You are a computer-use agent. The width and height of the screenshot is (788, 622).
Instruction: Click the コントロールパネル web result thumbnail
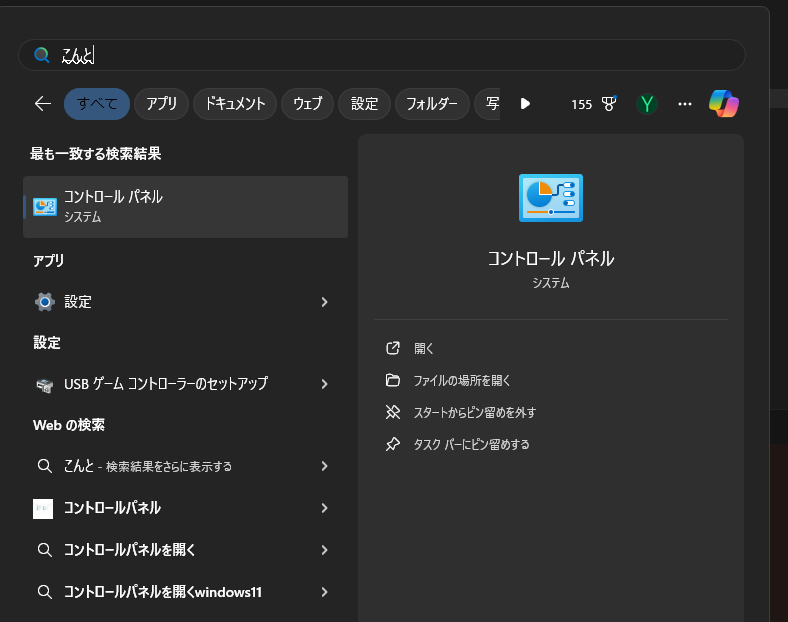[43, 508]
